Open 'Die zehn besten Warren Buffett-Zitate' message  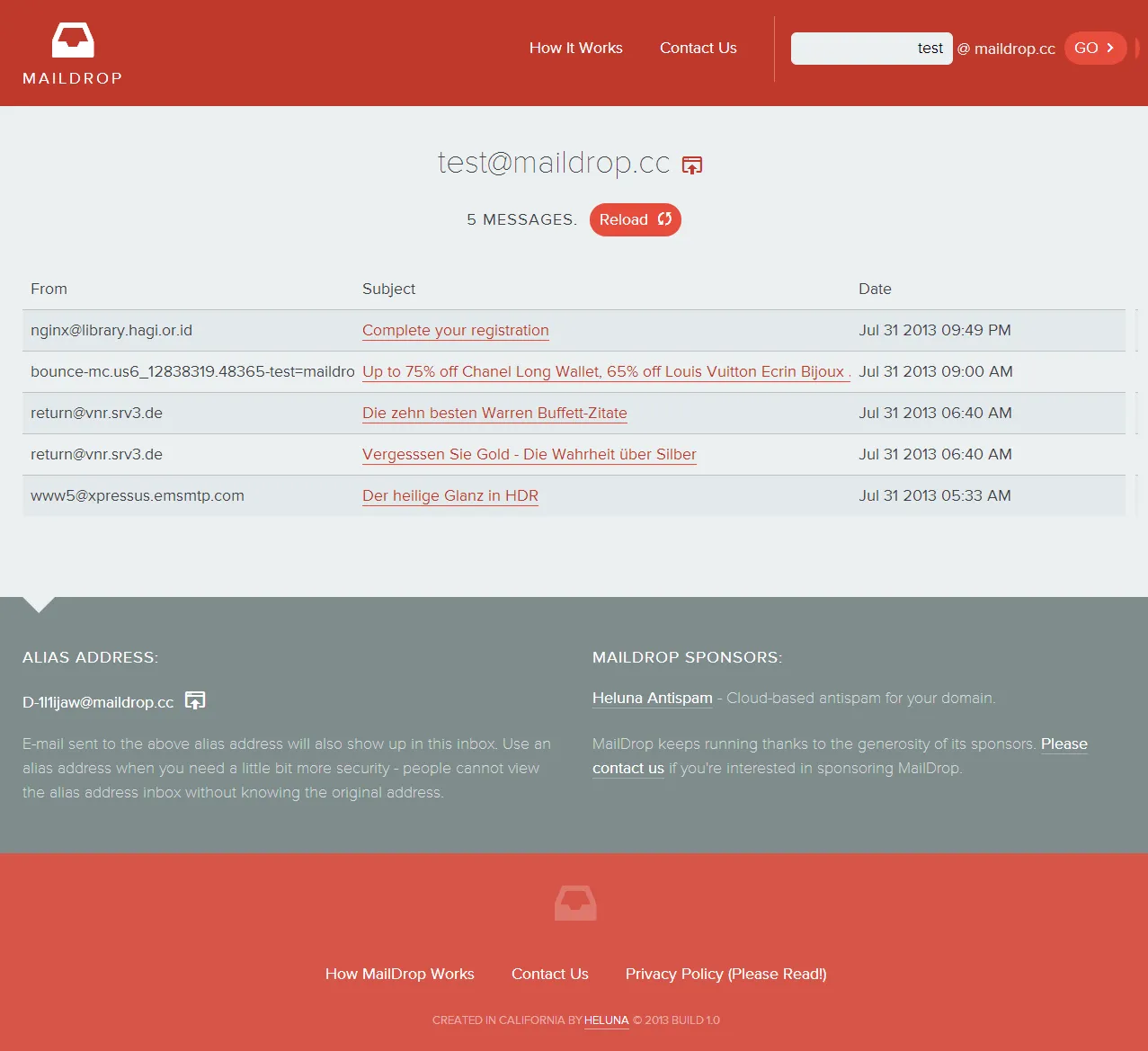(x=494, y=413)
